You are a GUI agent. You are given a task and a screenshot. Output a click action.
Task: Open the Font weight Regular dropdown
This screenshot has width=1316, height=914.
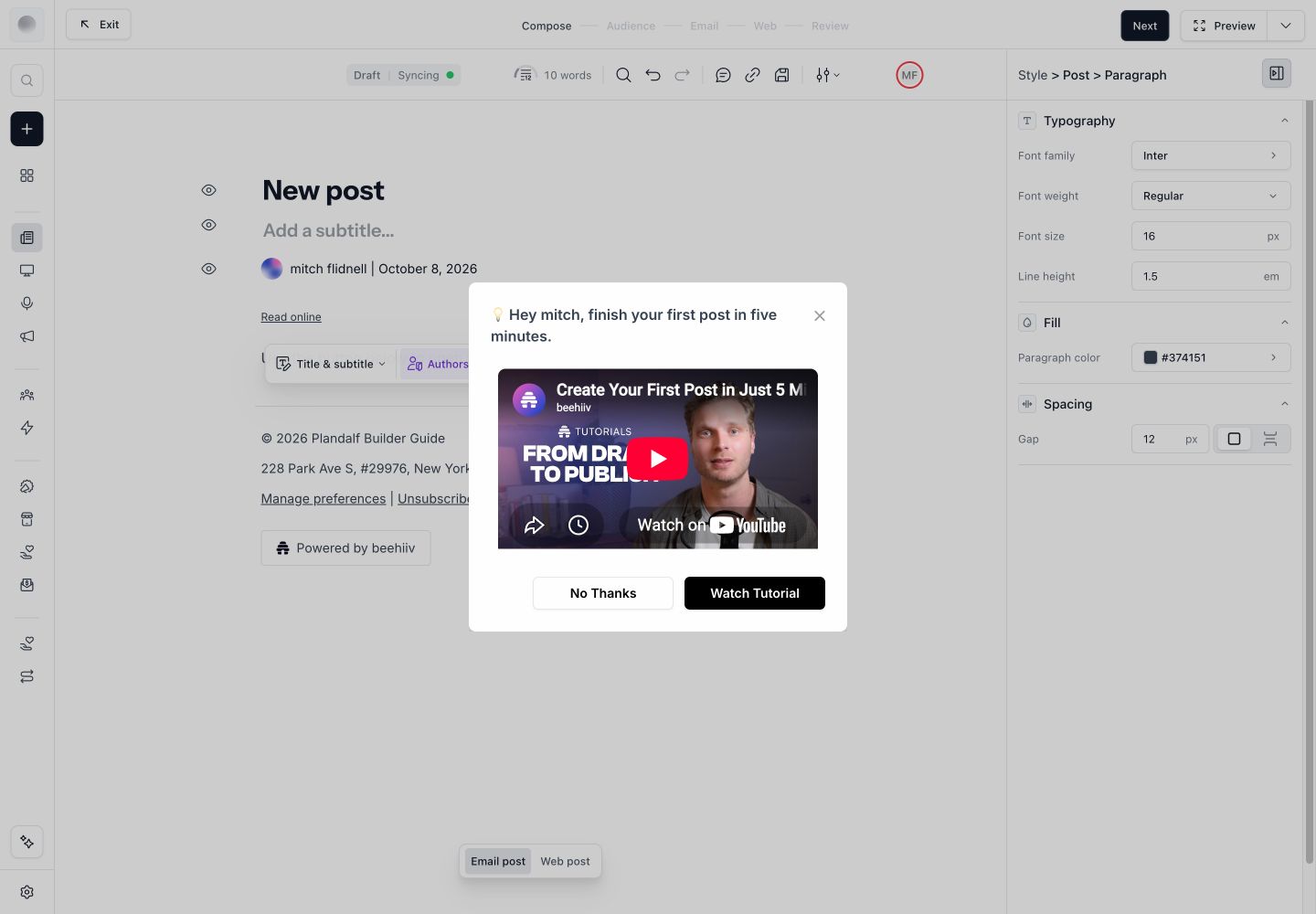coord(1211,196)
